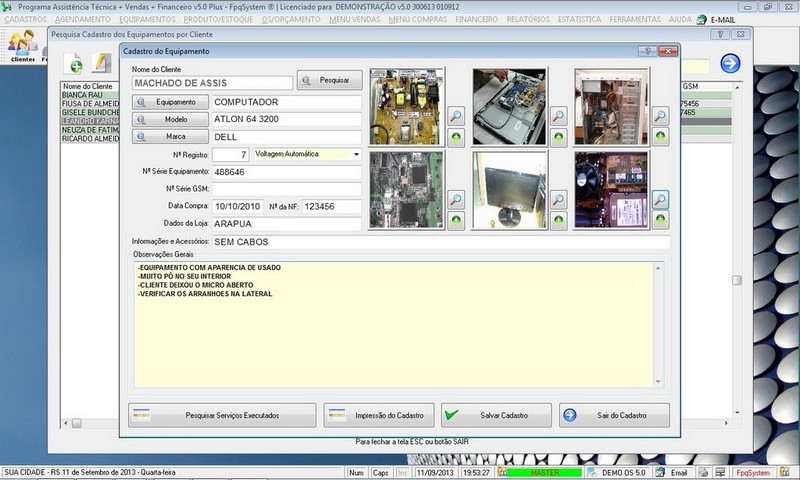Click the monitor photo thumbnail

pyautogui.click(x=509, y=190)
